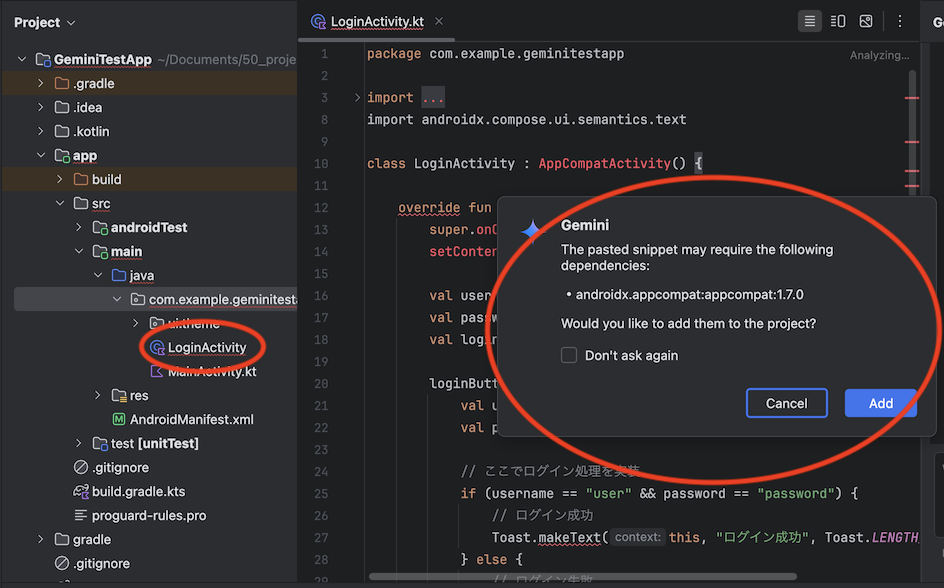Click the .gradle folder icon
This screenshot has height=588, width=944.
pos(61,83)
